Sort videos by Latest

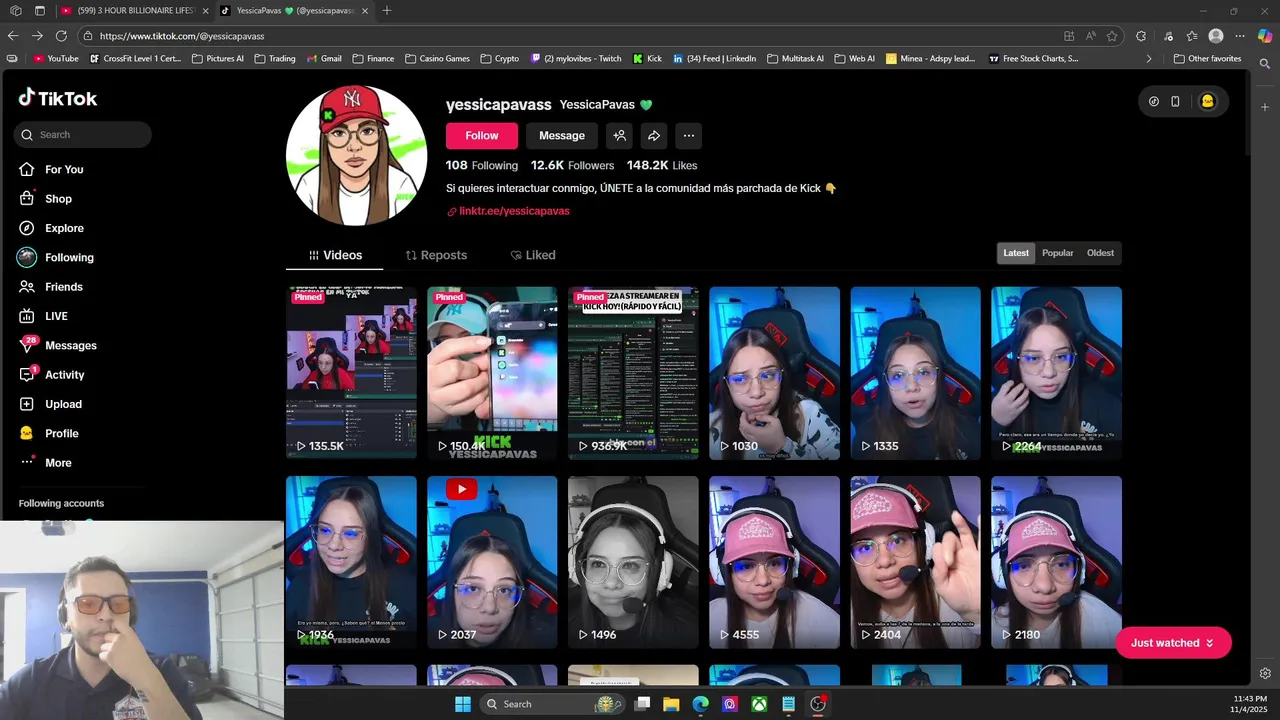[x=1016, y=253]
